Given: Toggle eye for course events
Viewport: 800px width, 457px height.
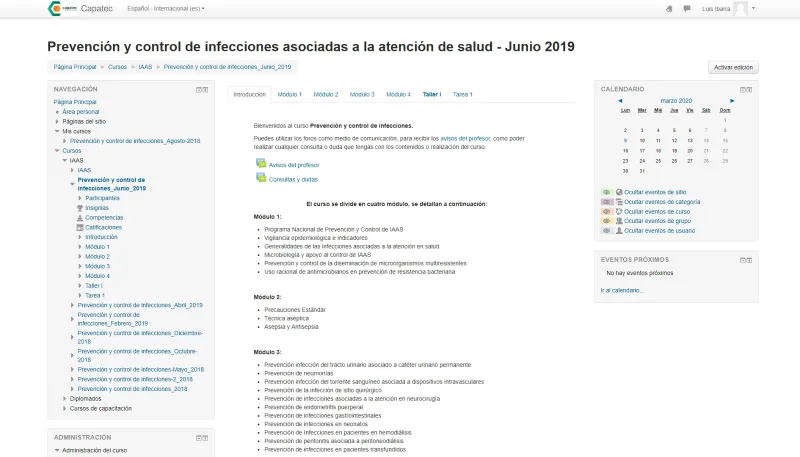Looking at the screenshot, I should (607, 212).
